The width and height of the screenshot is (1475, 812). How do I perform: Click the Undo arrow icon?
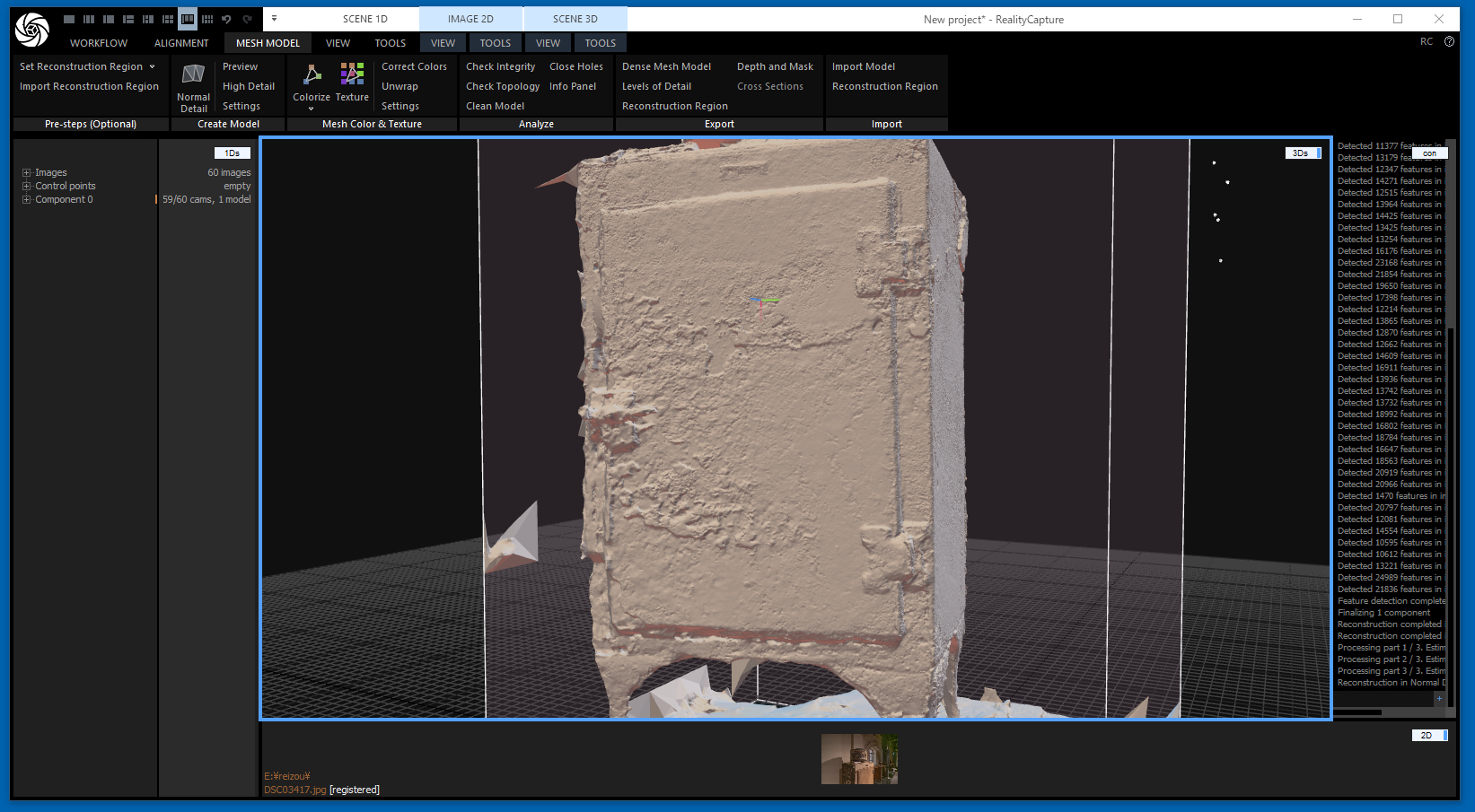pos(227,19)
